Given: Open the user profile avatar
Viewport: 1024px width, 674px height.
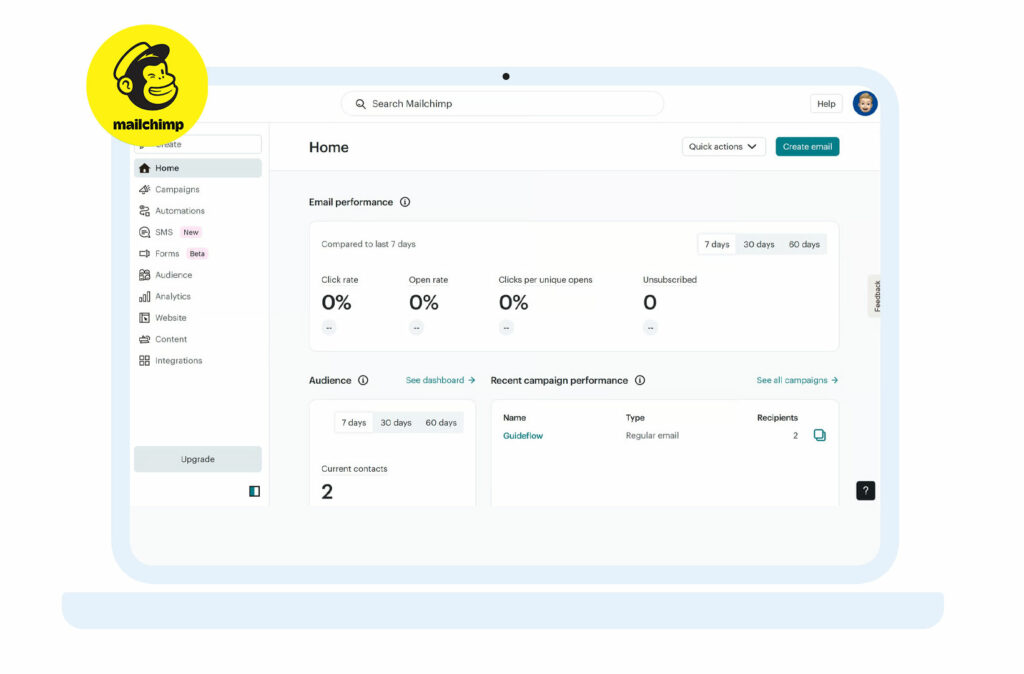Looking at the screenshot, I should click(x=865, y=103).
